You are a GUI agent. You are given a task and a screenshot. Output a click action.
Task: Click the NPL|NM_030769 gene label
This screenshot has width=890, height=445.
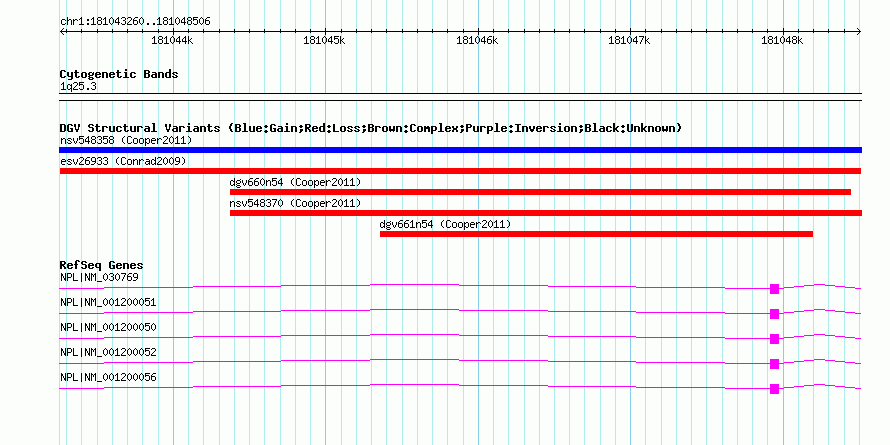[99, 278]
